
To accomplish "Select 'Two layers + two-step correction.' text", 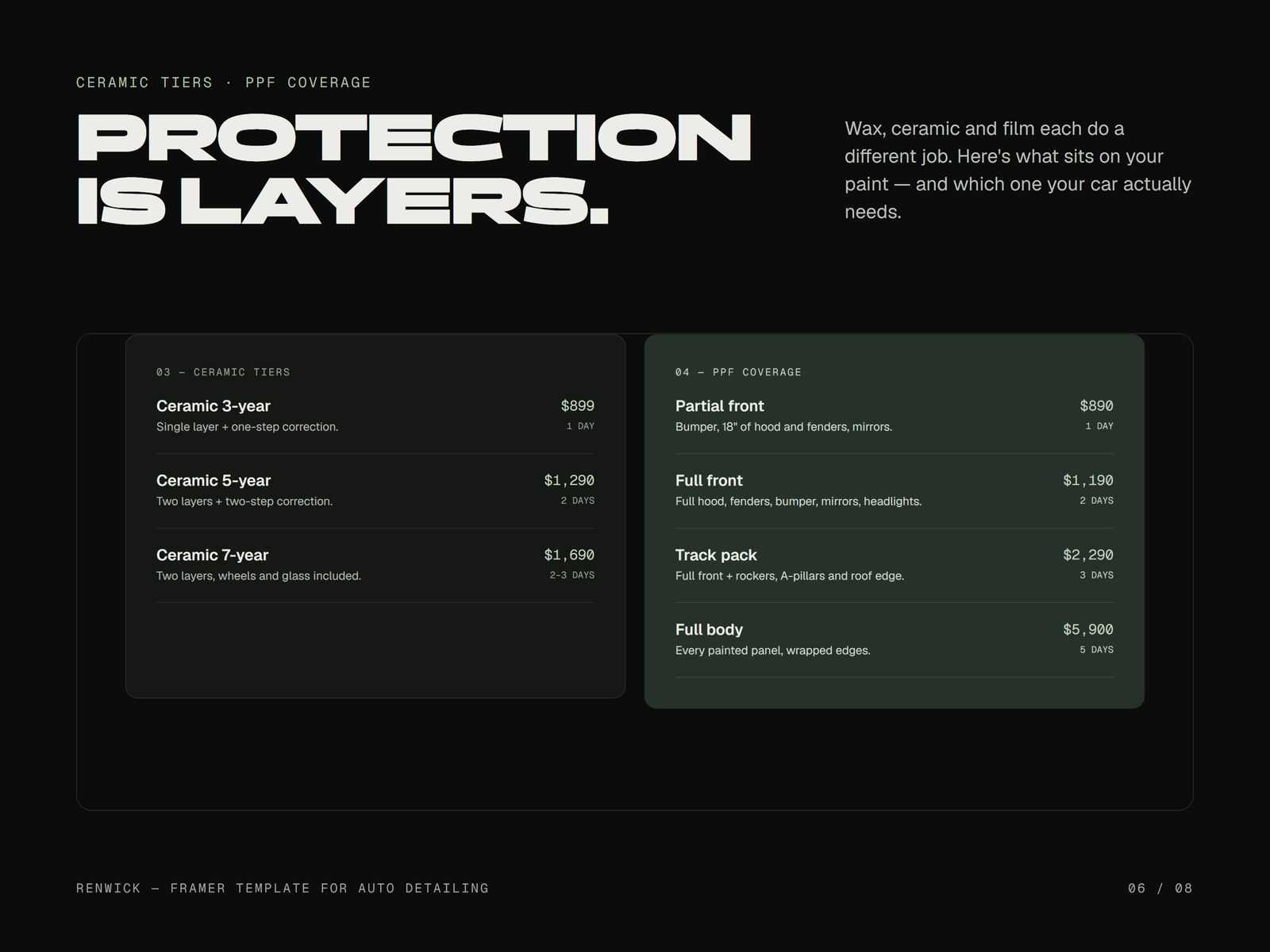I will coord(244,501).
